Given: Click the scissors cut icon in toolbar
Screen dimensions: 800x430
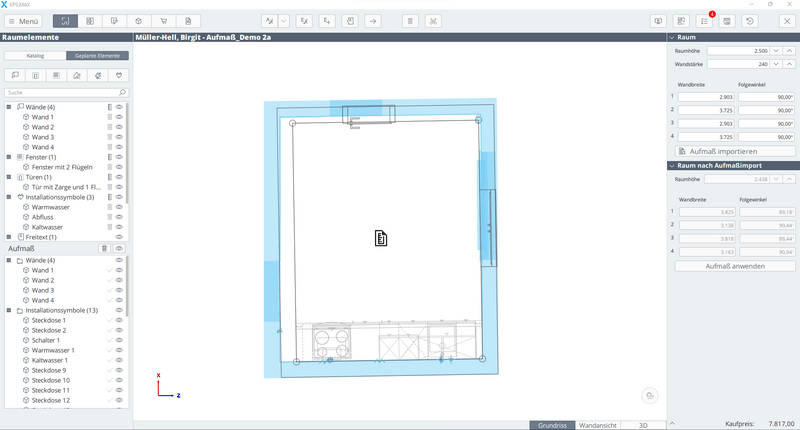Looking at the screenshot, I should tap(433, 20).
